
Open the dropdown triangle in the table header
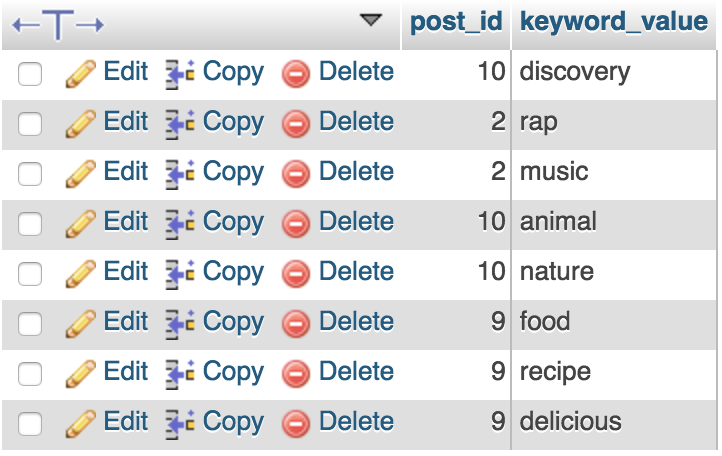point(371,20)
